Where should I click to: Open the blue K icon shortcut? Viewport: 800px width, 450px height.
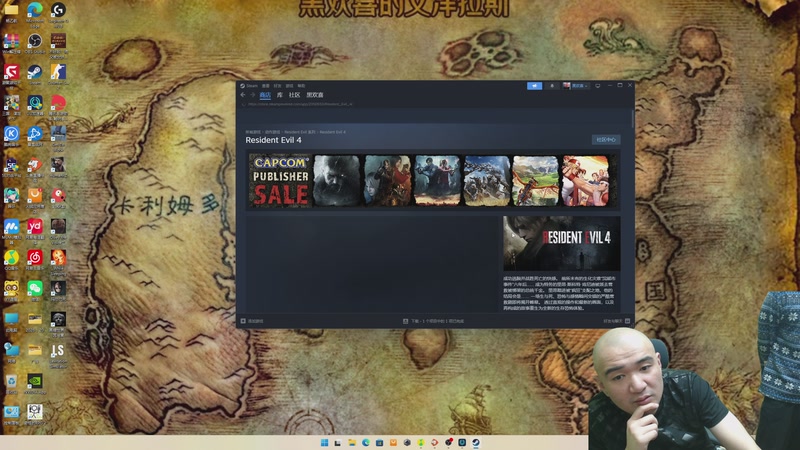coord(11,133)
